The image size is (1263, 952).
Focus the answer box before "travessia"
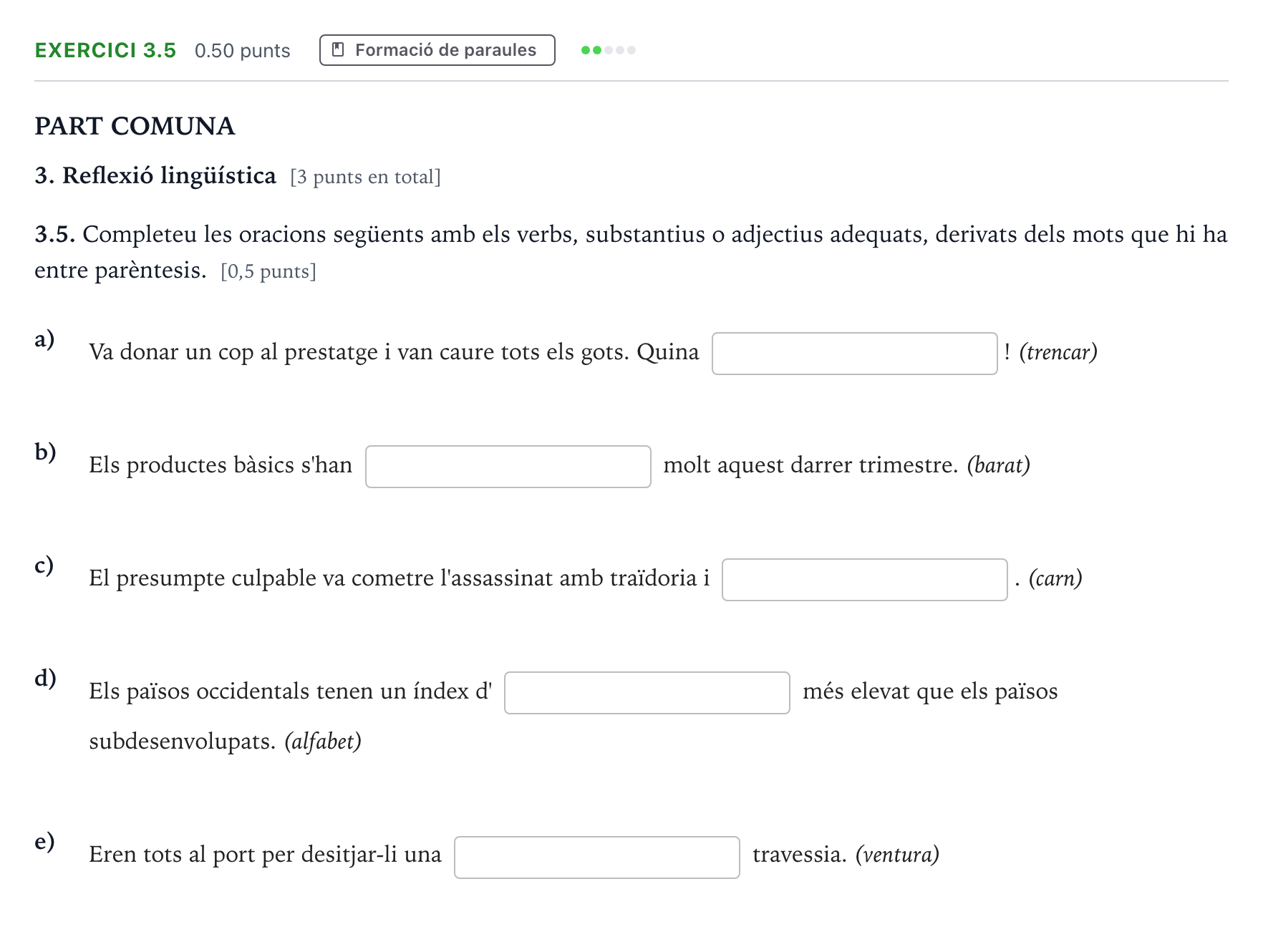coord(597,858)
